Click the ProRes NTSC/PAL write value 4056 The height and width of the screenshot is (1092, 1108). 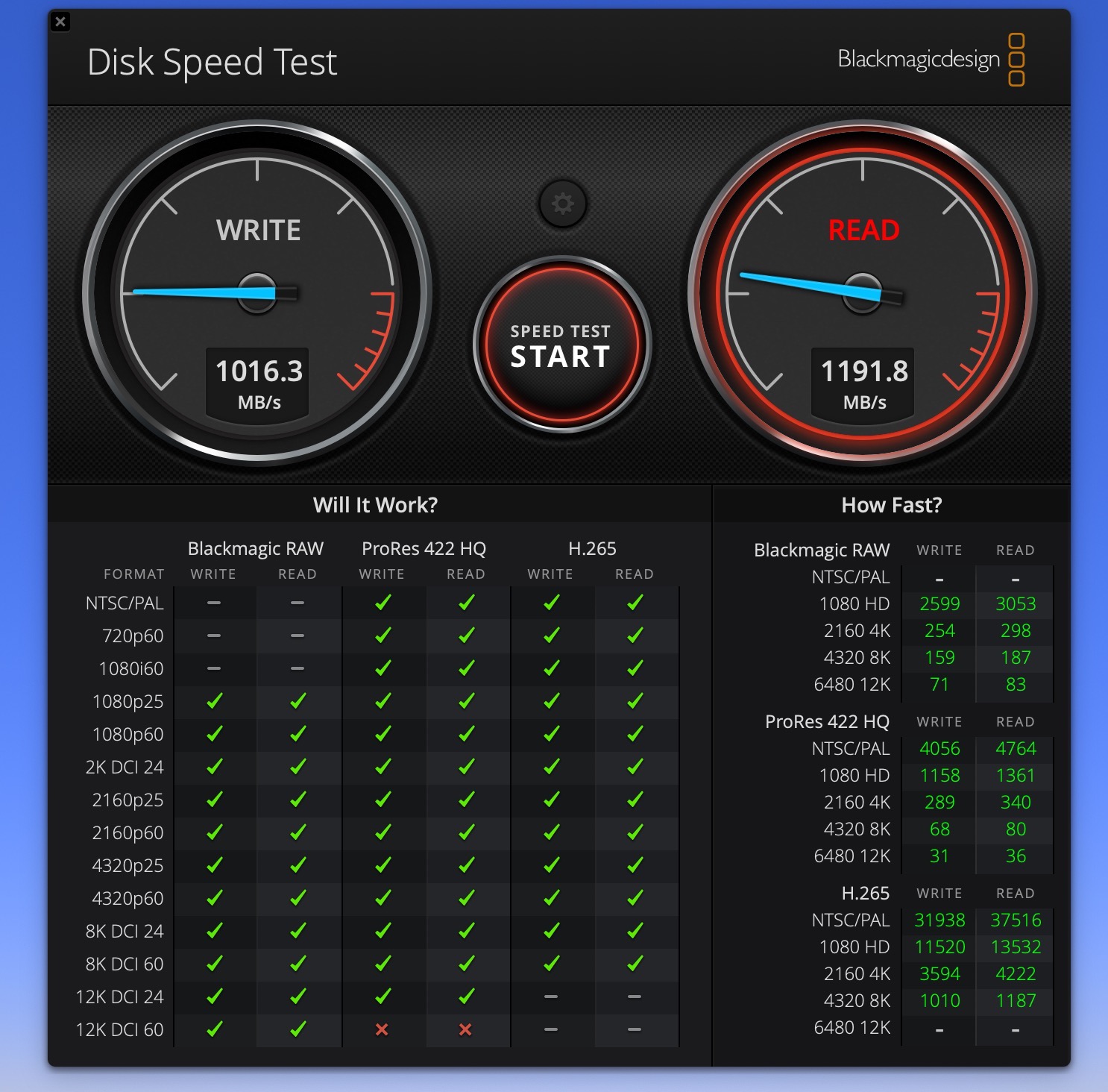click(939, 749)
